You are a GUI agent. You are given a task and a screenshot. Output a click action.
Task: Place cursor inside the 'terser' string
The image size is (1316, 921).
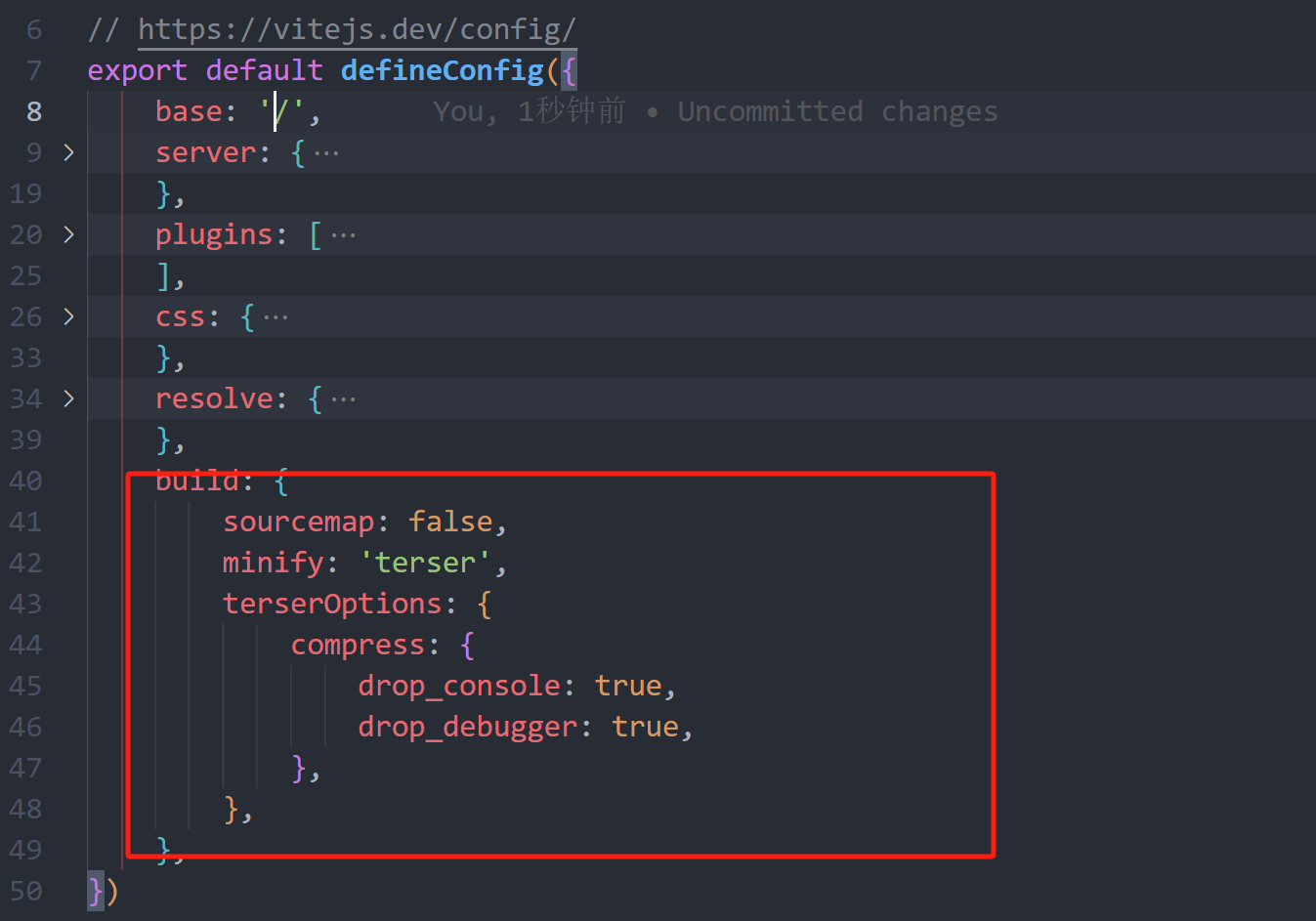[x=425, y=562]
